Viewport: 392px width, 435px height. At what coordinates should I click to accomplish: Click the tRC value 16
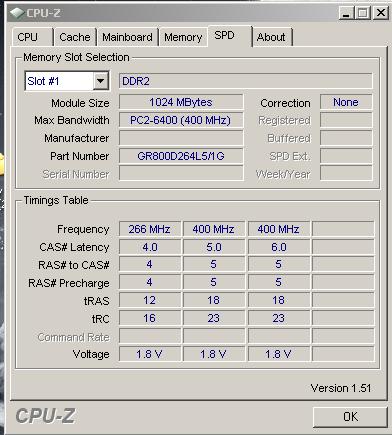(x=150, y=318)
